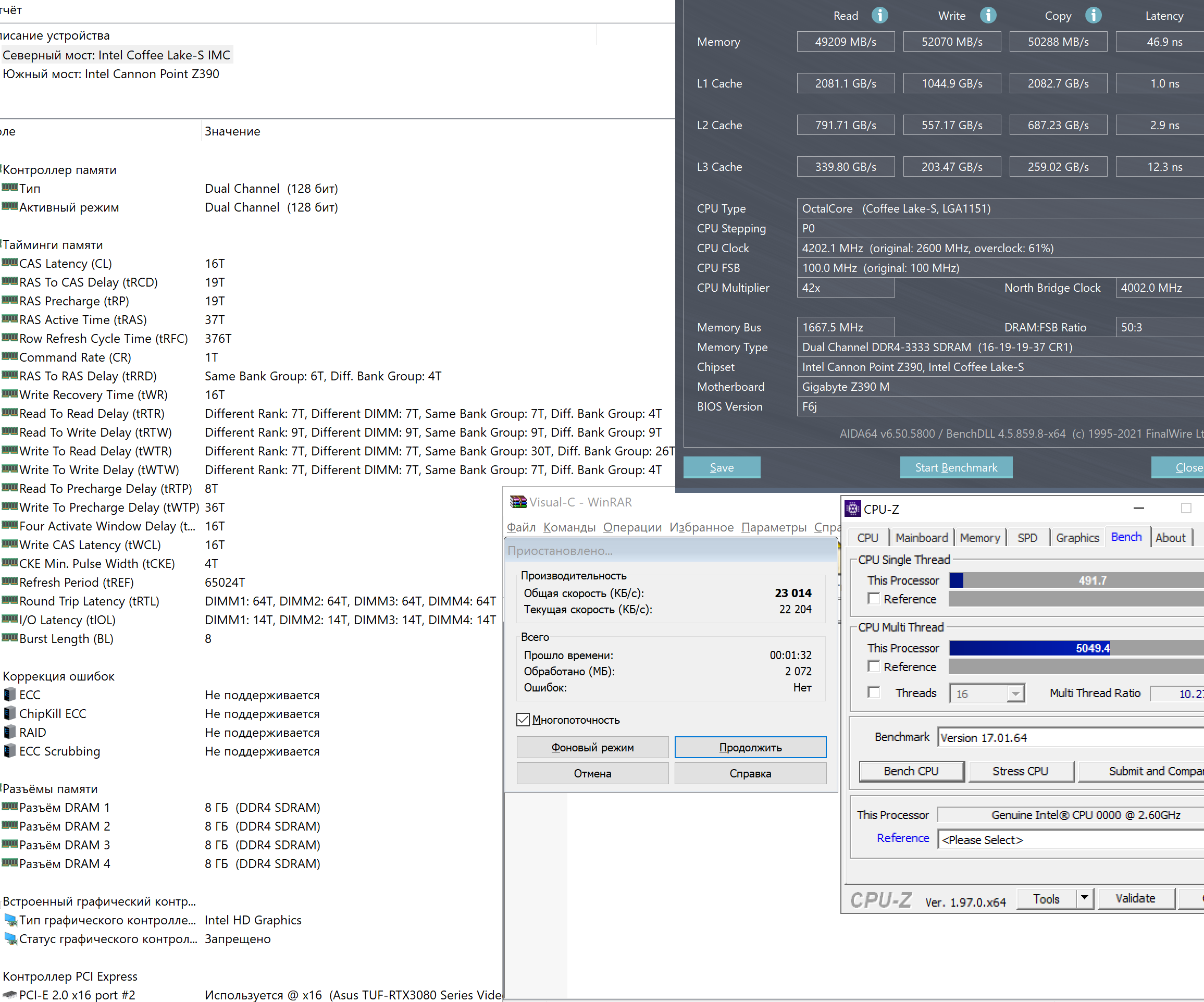Click the WinRAR title bar icon
The width and height of the screenshot is (1204, 1002).
tap(518, 502)
